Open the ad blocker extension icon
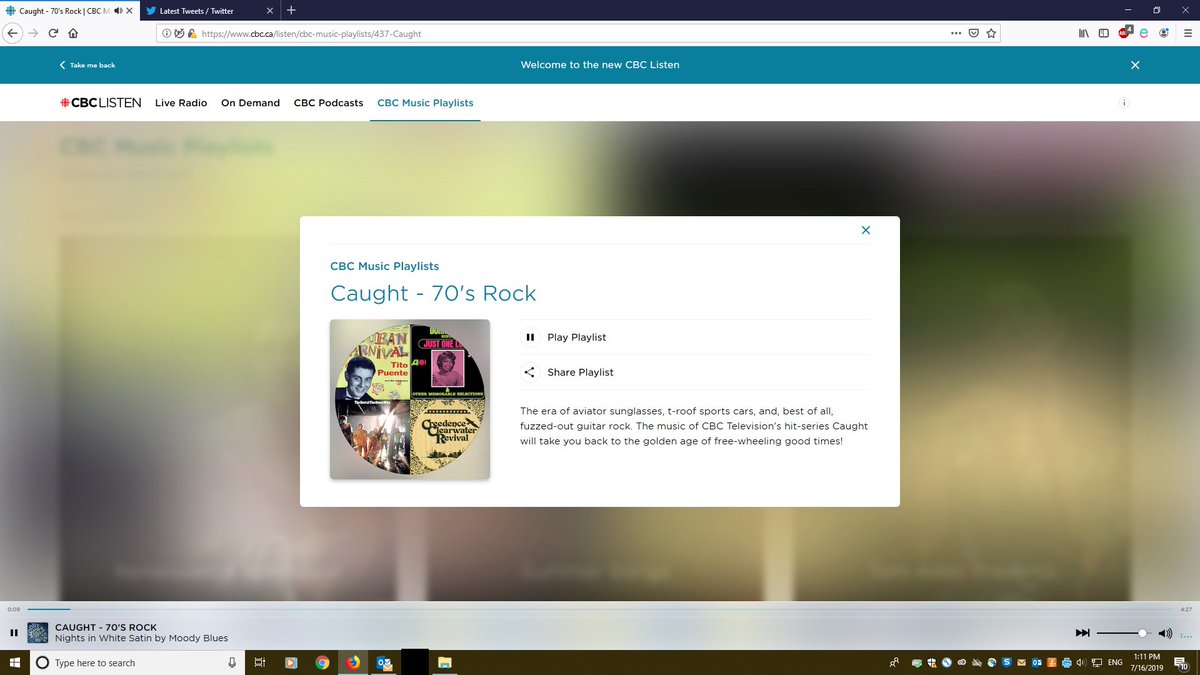This screenshot has height=675, width=1200. (1124, 32)
